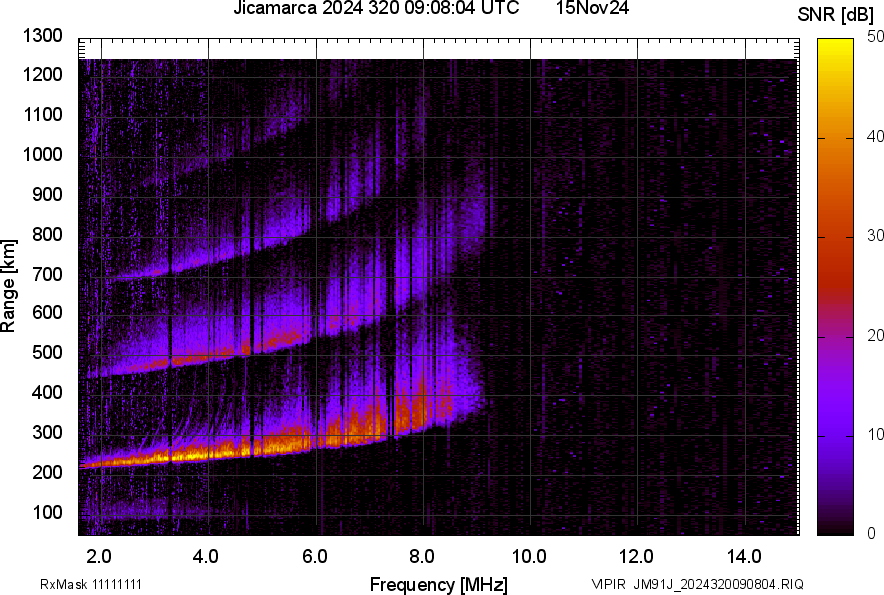Select the 100 km range label
This screenshot has height=595, width=884.
pyautogui.click(x=47, y=511)
